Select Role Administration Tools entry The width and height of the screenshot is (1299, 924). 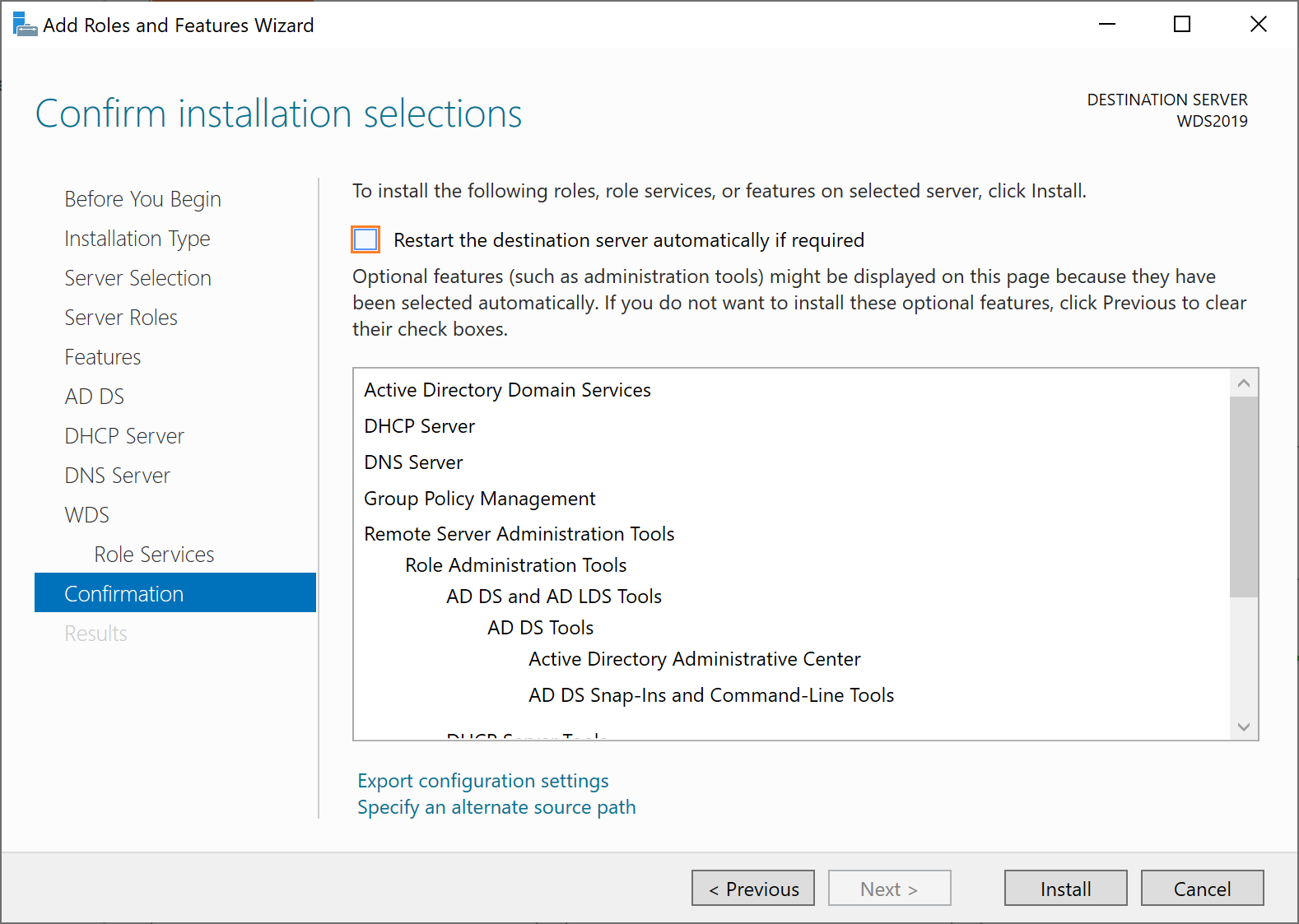click(x=516, y=565)
